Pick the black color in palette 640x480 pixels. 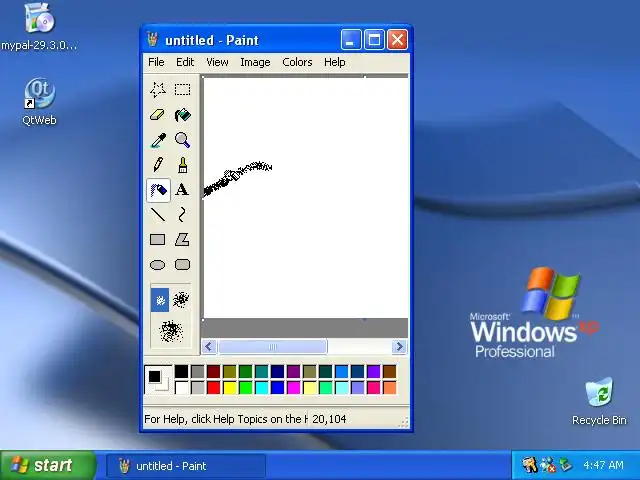[182, 371]
